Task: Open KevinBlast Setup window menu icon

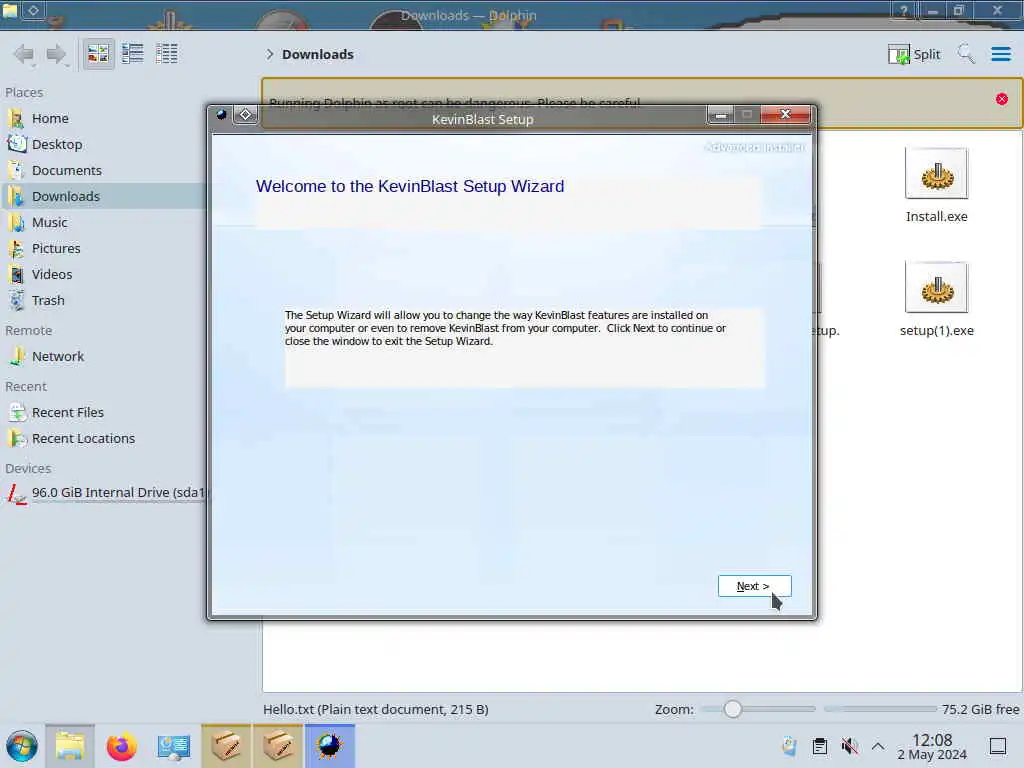Action: coord(221,114)
